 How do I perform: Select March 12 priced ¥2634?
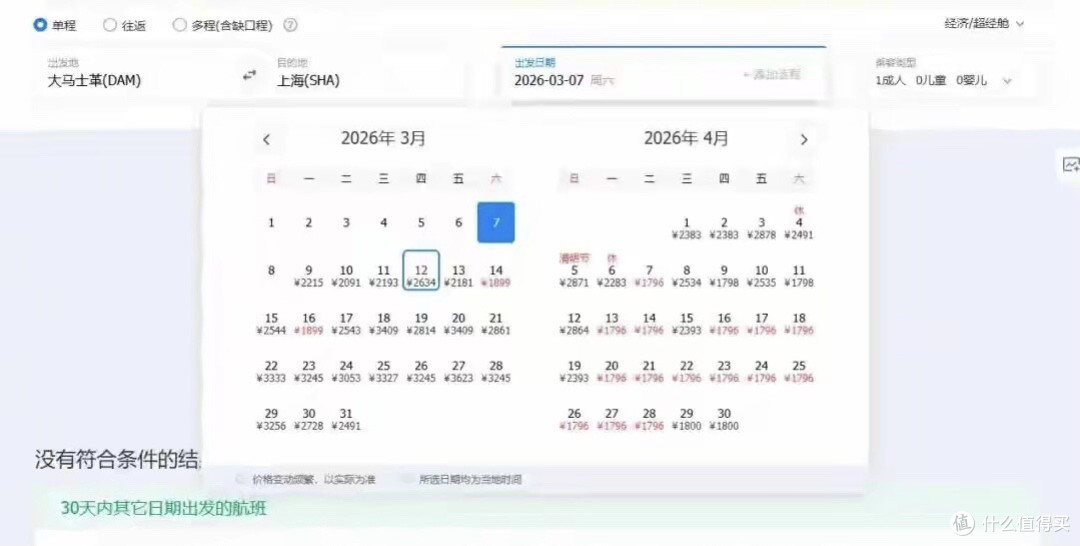coord(421,270)
